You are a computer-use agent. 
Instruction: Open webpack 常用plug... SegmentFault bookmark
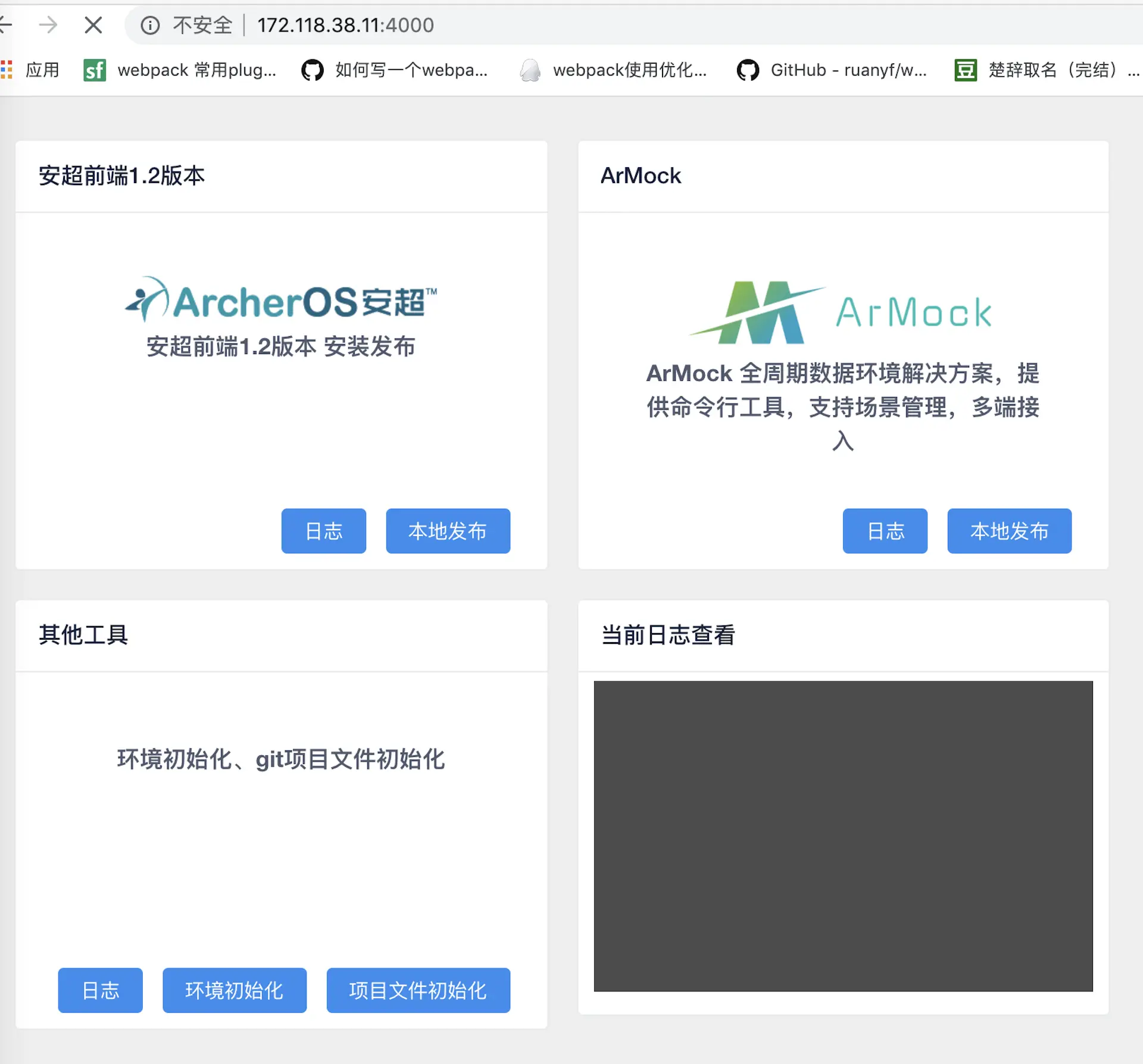click(180, 70)
